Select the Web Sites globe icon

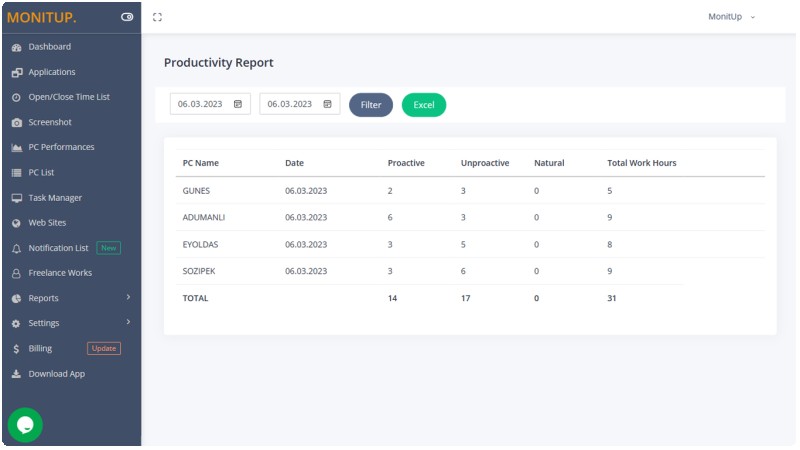[x=16, y=223]
